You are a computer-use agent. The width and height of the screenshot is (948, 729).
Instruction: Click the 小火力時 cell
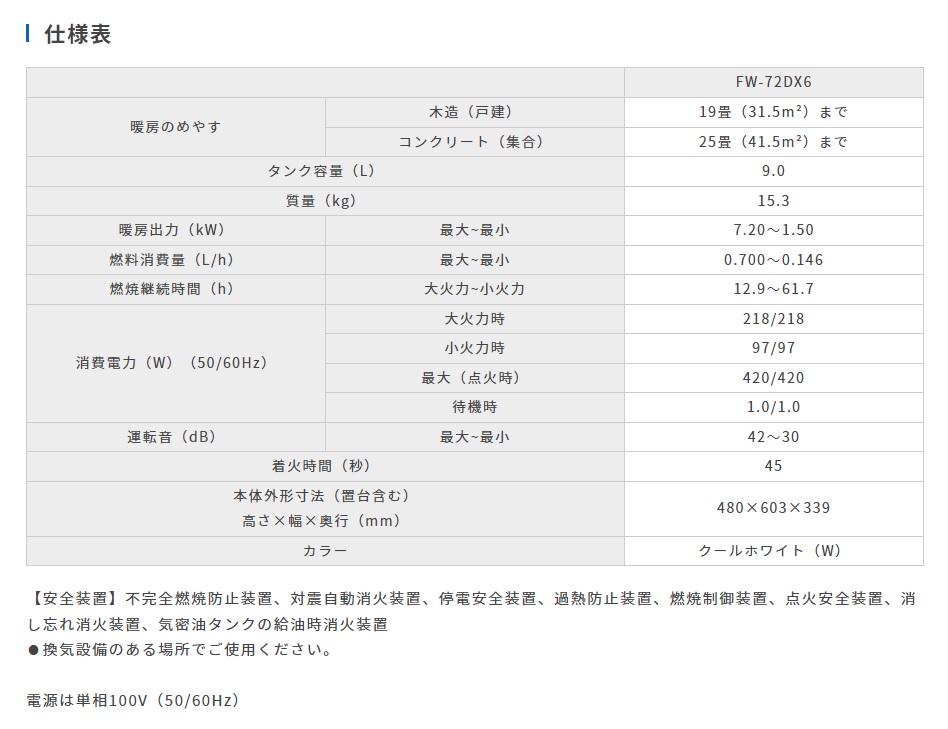point(475,348)
